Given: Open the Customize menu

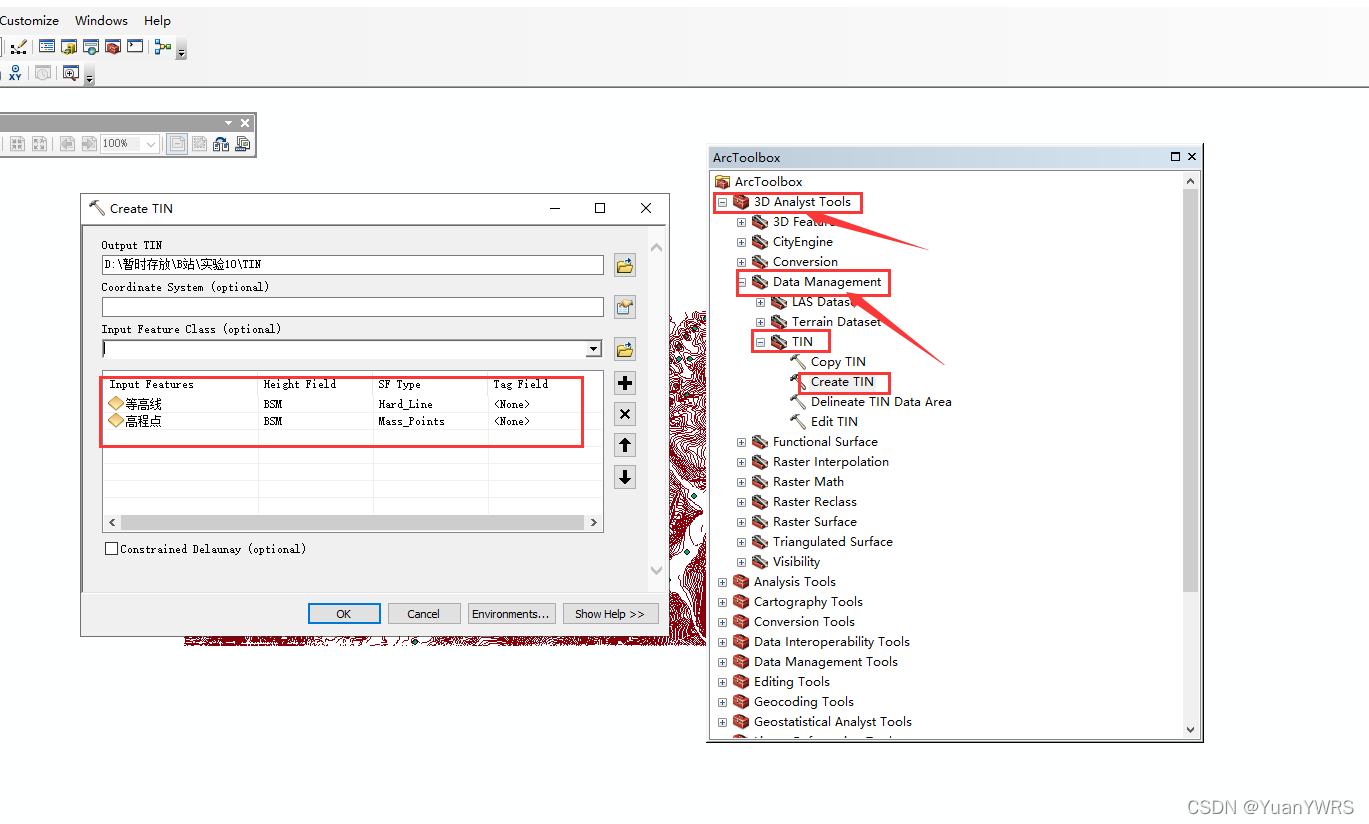Looking at the screenshot, I should 29,20.
